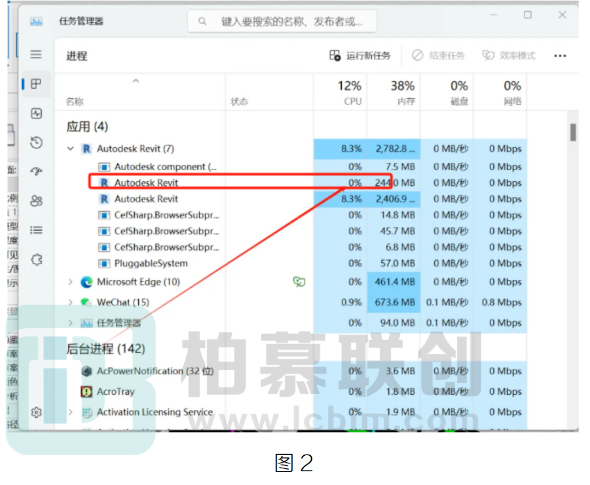
Task: Open the more options ellipsis menu
Action: pos(560,56)
